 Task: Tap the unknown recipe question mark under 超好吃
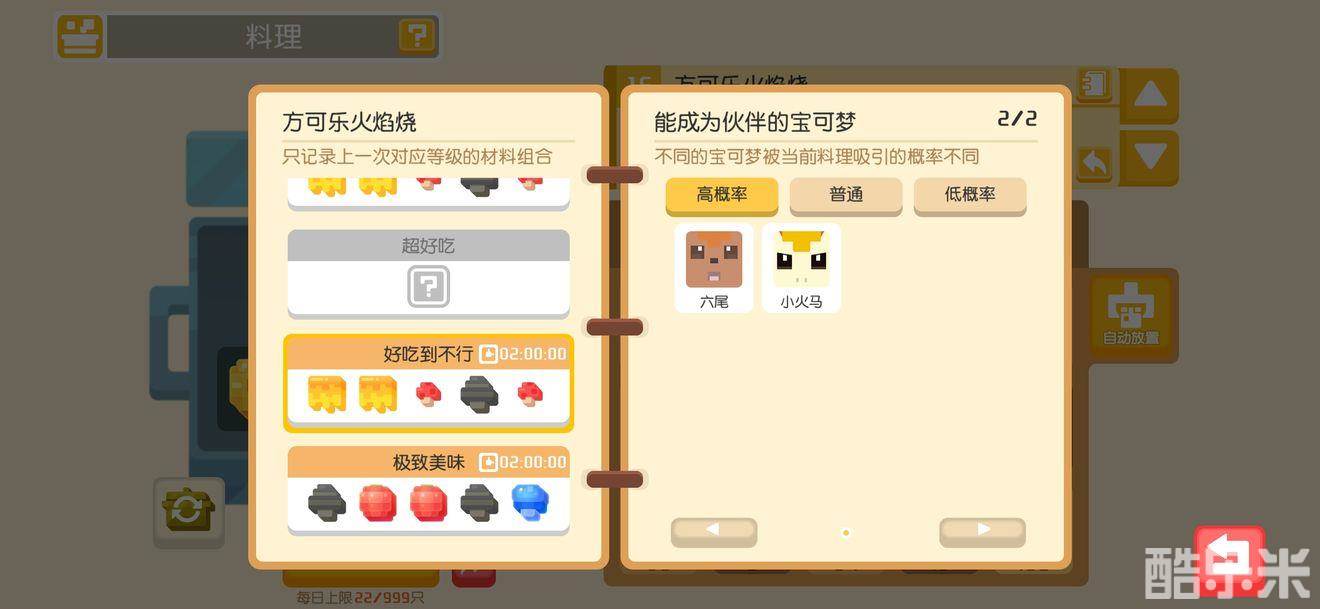click(x=428, y=287)
